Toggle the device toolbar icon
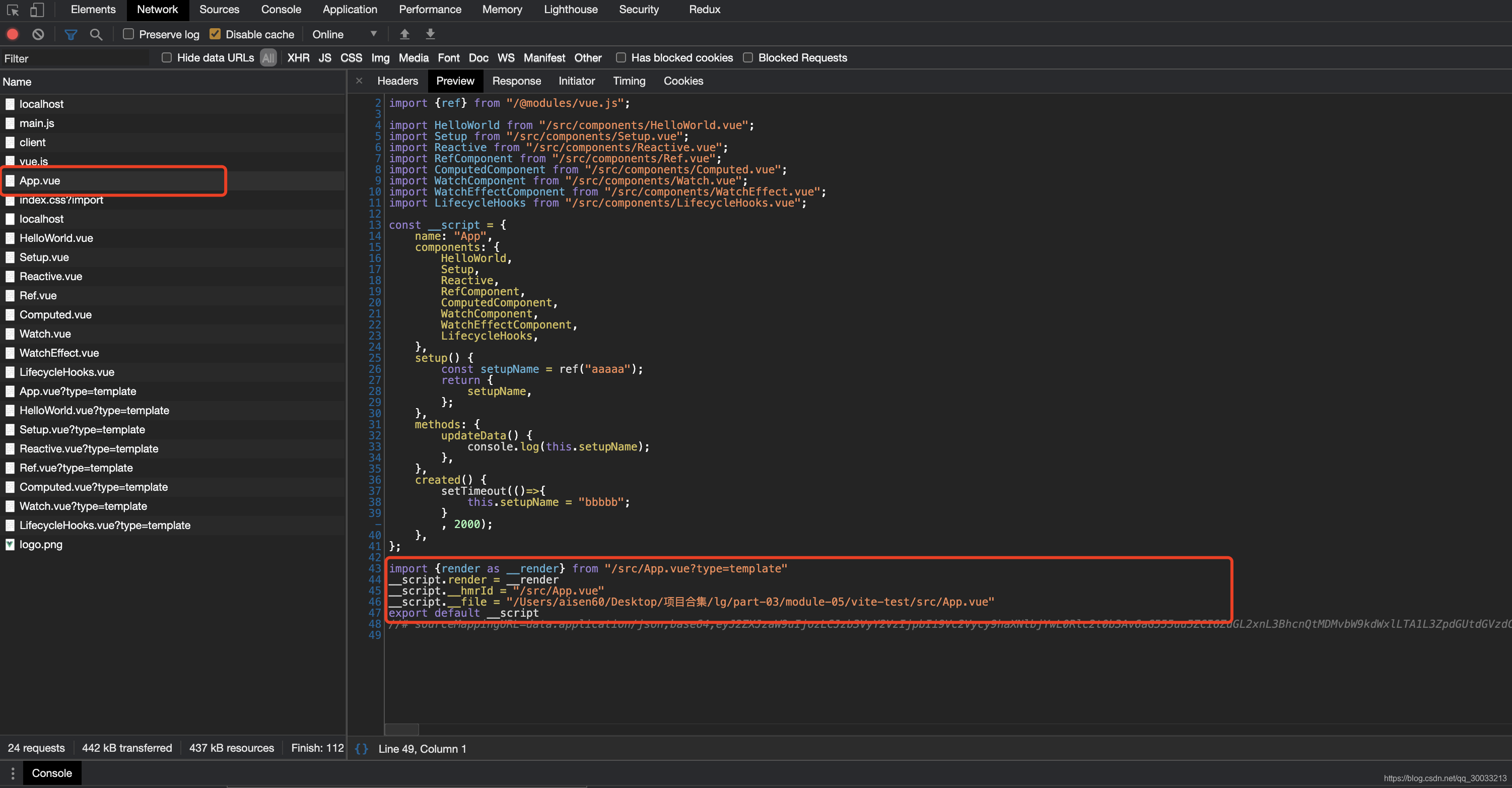The height and width of the screenshot is (788, 1512). coord(37,10)
